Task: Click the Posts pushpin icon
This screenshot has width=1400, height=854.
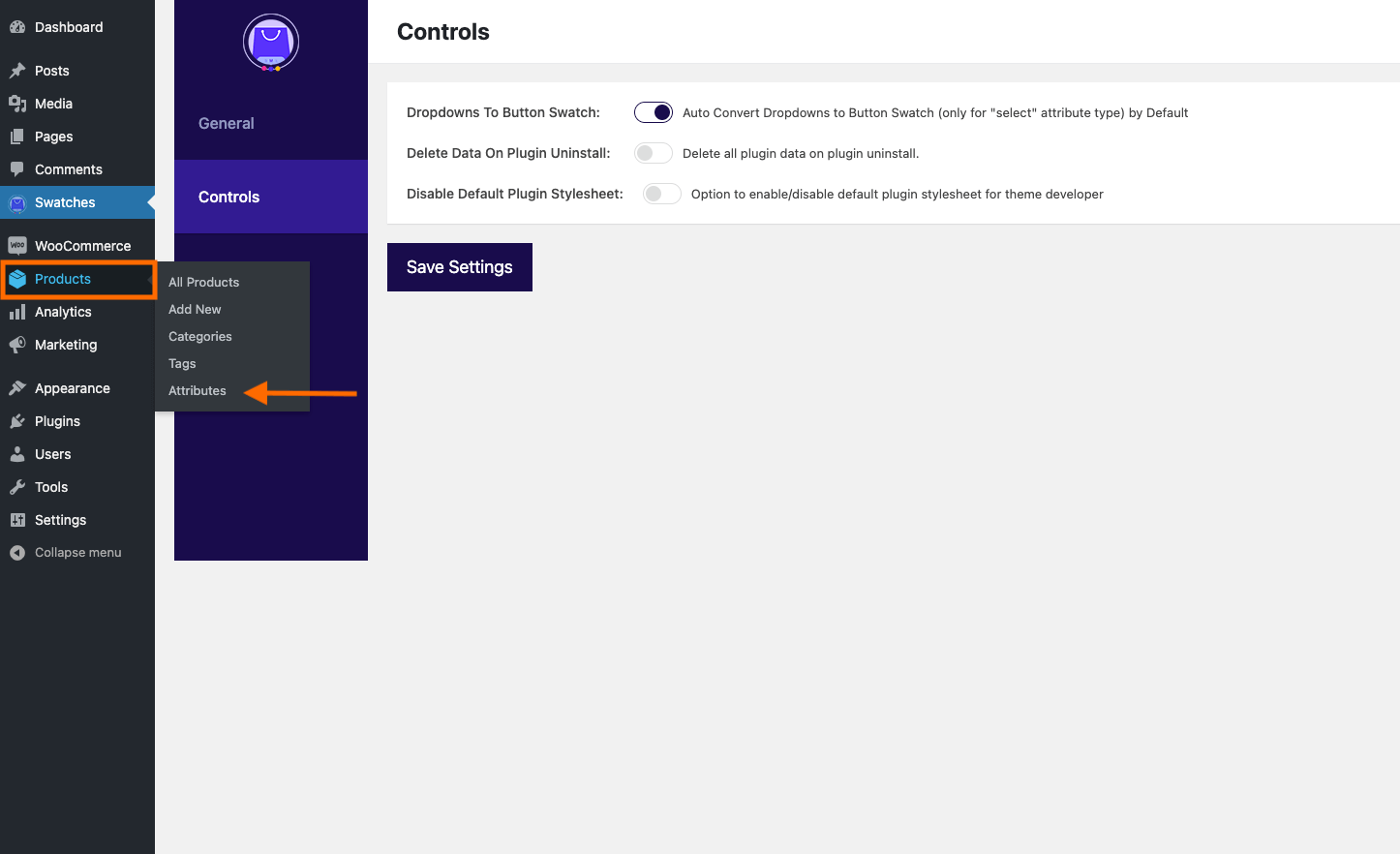Action: pyautogui.click(x=17, y=71)
